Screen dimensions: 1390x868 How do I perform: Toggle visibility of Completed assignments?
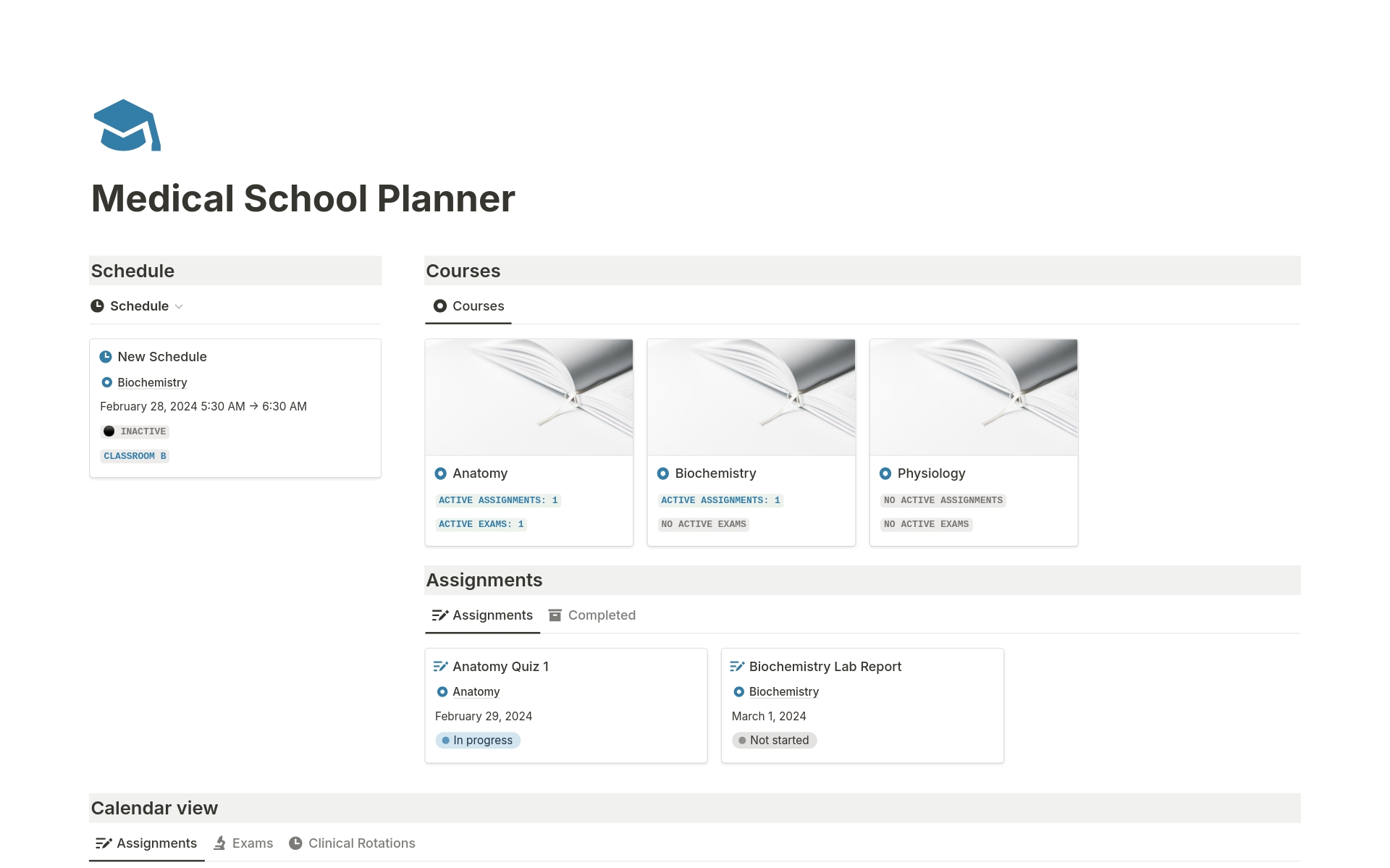[x=600, y=614]
